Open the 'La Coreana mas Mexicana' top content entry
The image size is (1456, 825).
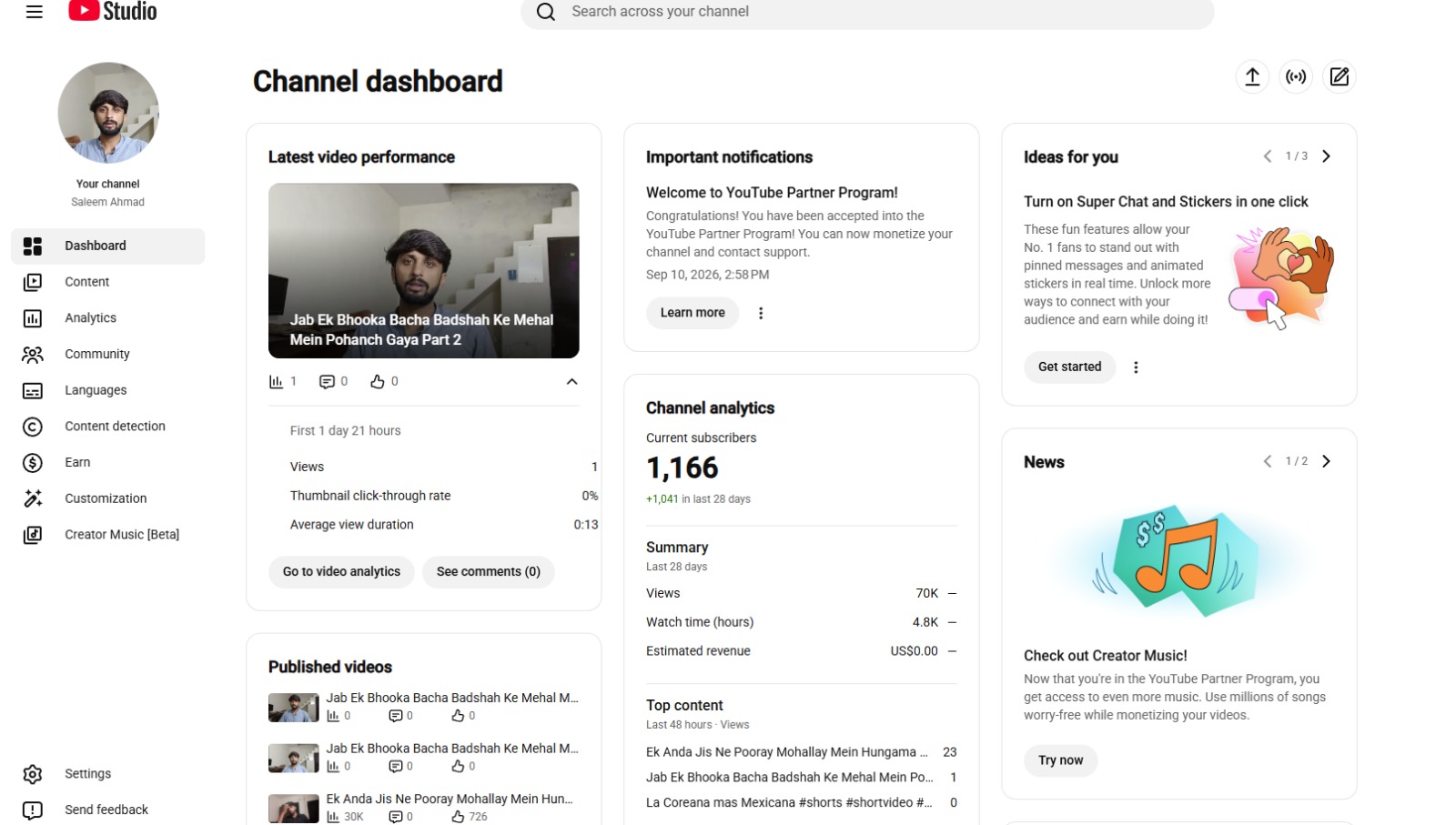(789, 802)
